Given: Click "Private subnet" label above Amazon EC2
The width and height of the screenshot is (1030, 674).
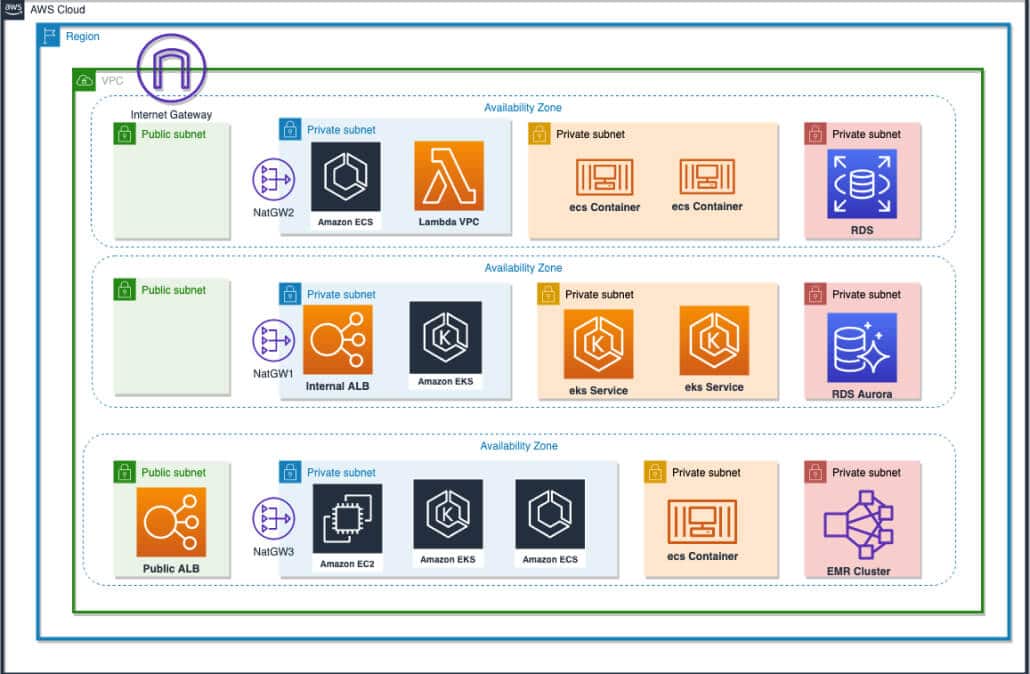Looking at the screenshot, I should coord(342,472).
